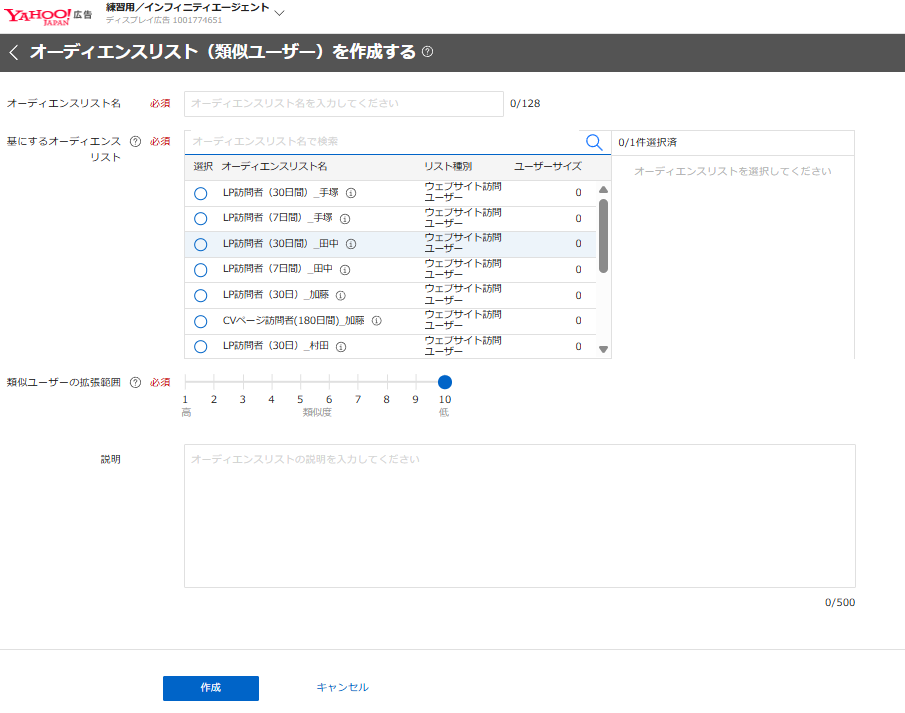Select radio button for LP訪問者（7日間）_手塚
This screenshot has height=713, width=905.
200,219
